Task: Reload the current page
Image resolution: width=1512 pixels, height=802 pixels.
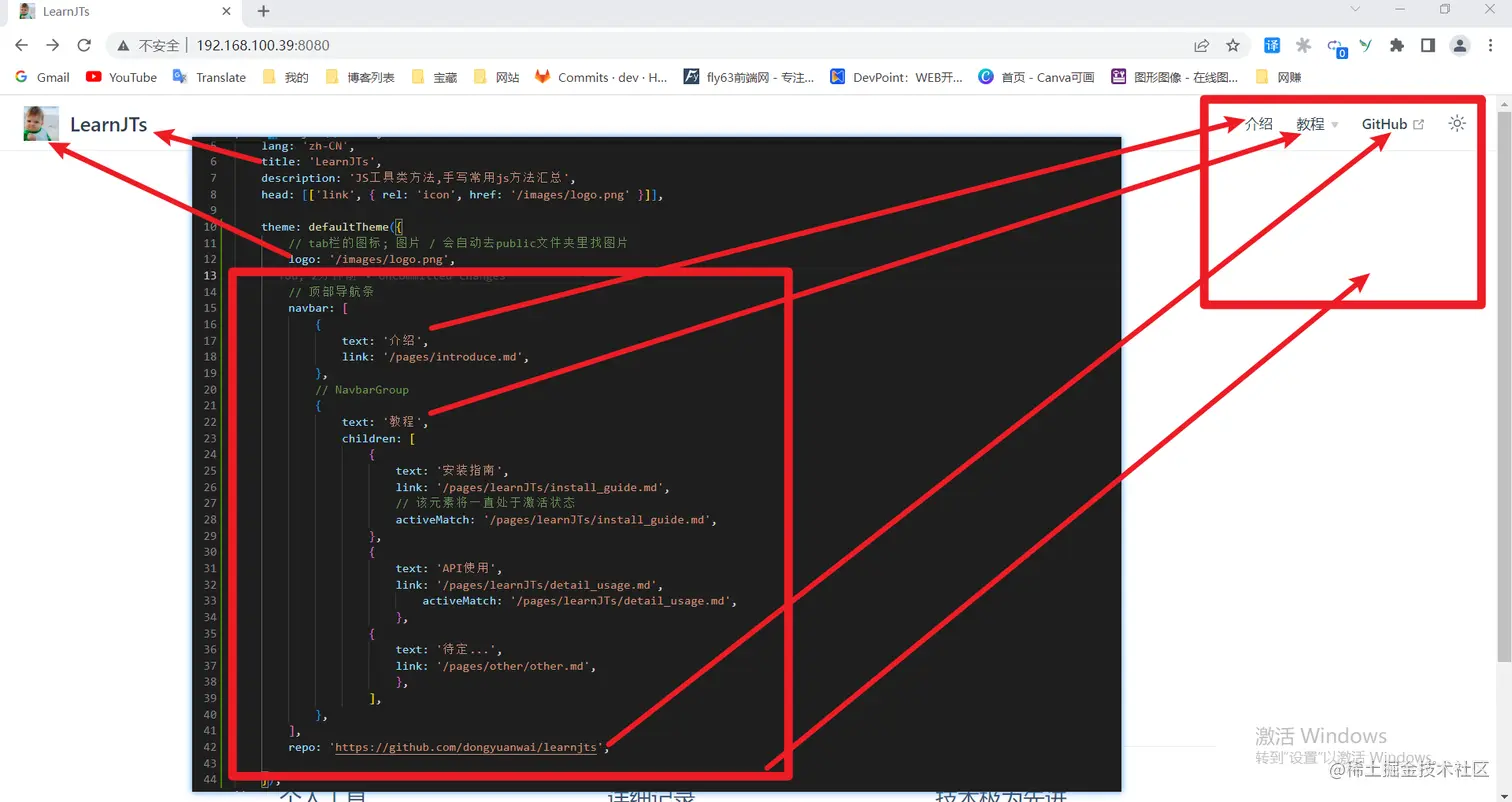Action: pyautogui.click(x=85, y=45)
